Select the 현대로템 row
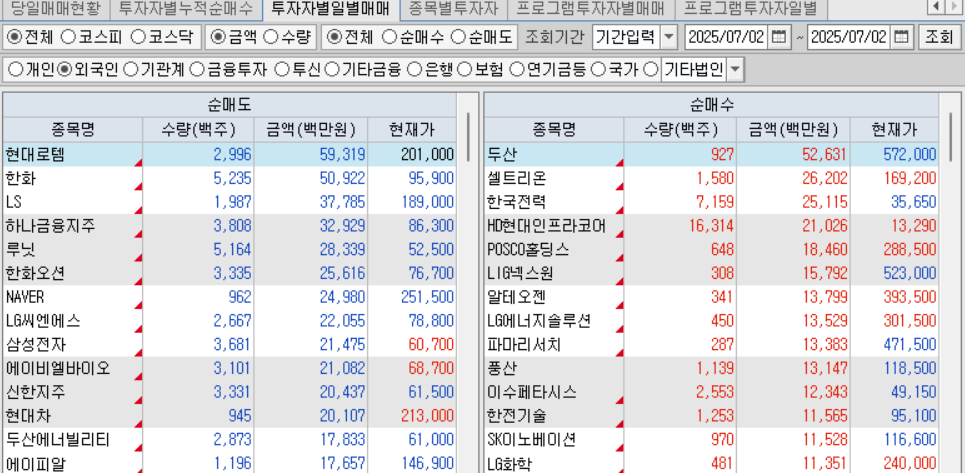Image resolution: width=965 pixels, height=473 pixels. click(x=230, y=154)
